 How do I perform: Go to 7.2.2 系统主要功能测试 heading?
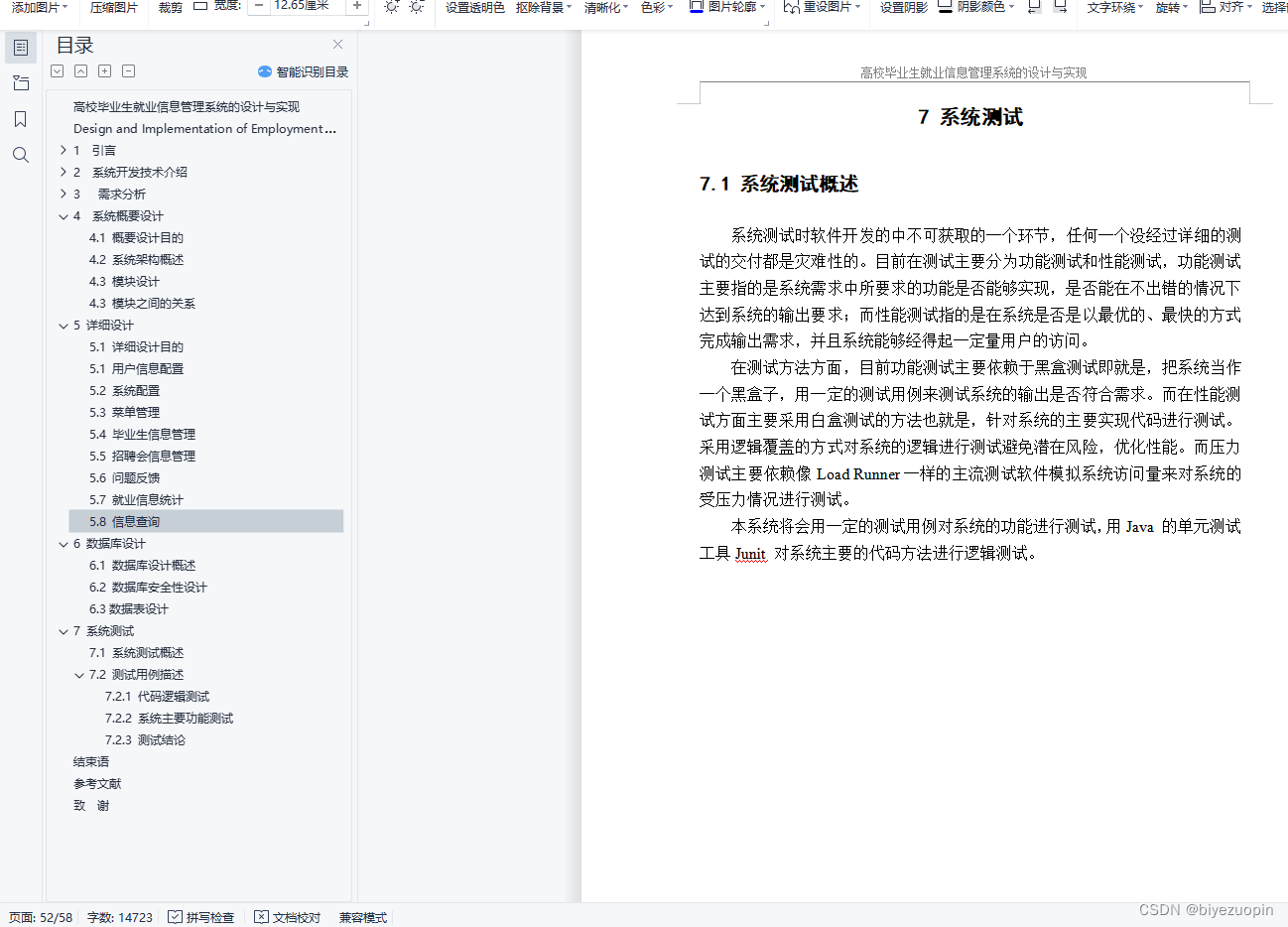[169, 718]
